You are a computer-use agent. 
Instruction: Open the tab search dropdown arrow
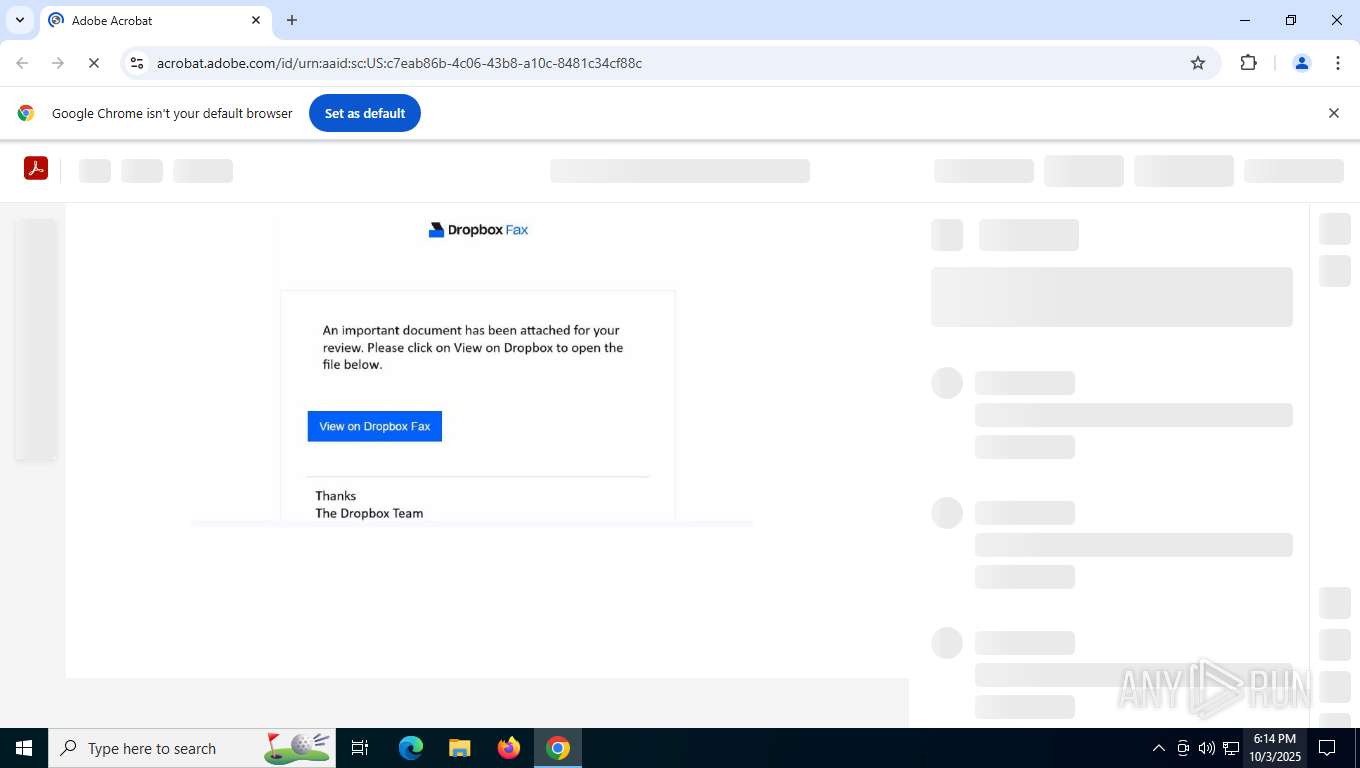click(x=19, y=20)
